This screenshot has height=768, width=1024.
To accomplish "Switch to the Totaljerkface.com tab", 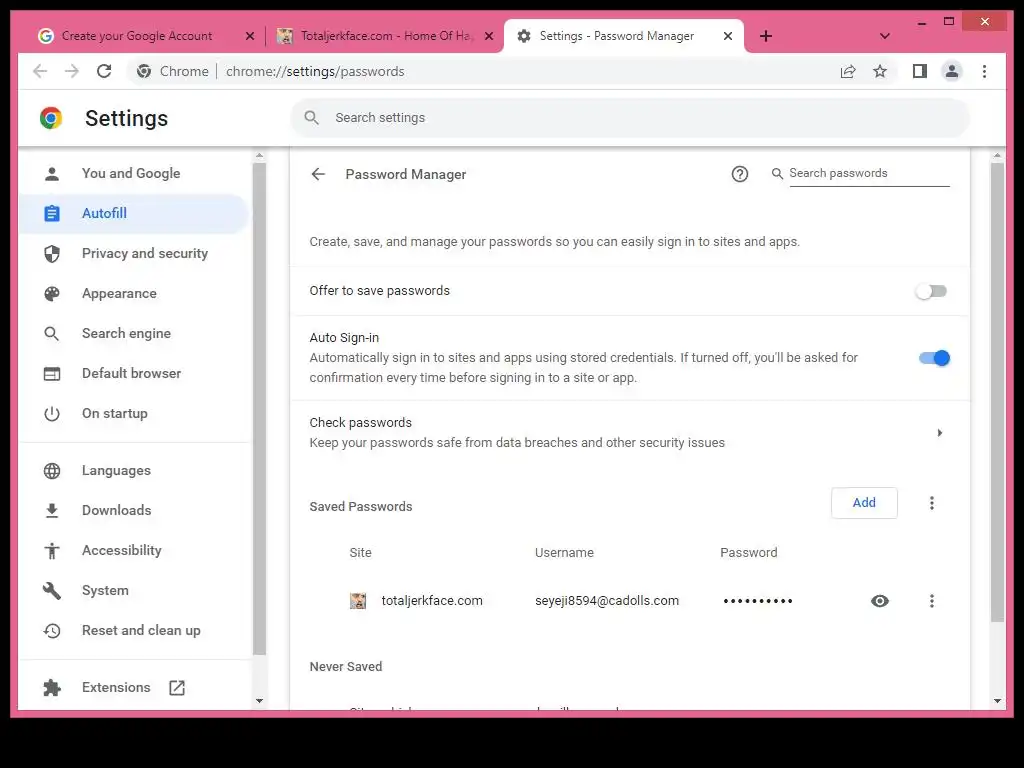I will point(384,36).
